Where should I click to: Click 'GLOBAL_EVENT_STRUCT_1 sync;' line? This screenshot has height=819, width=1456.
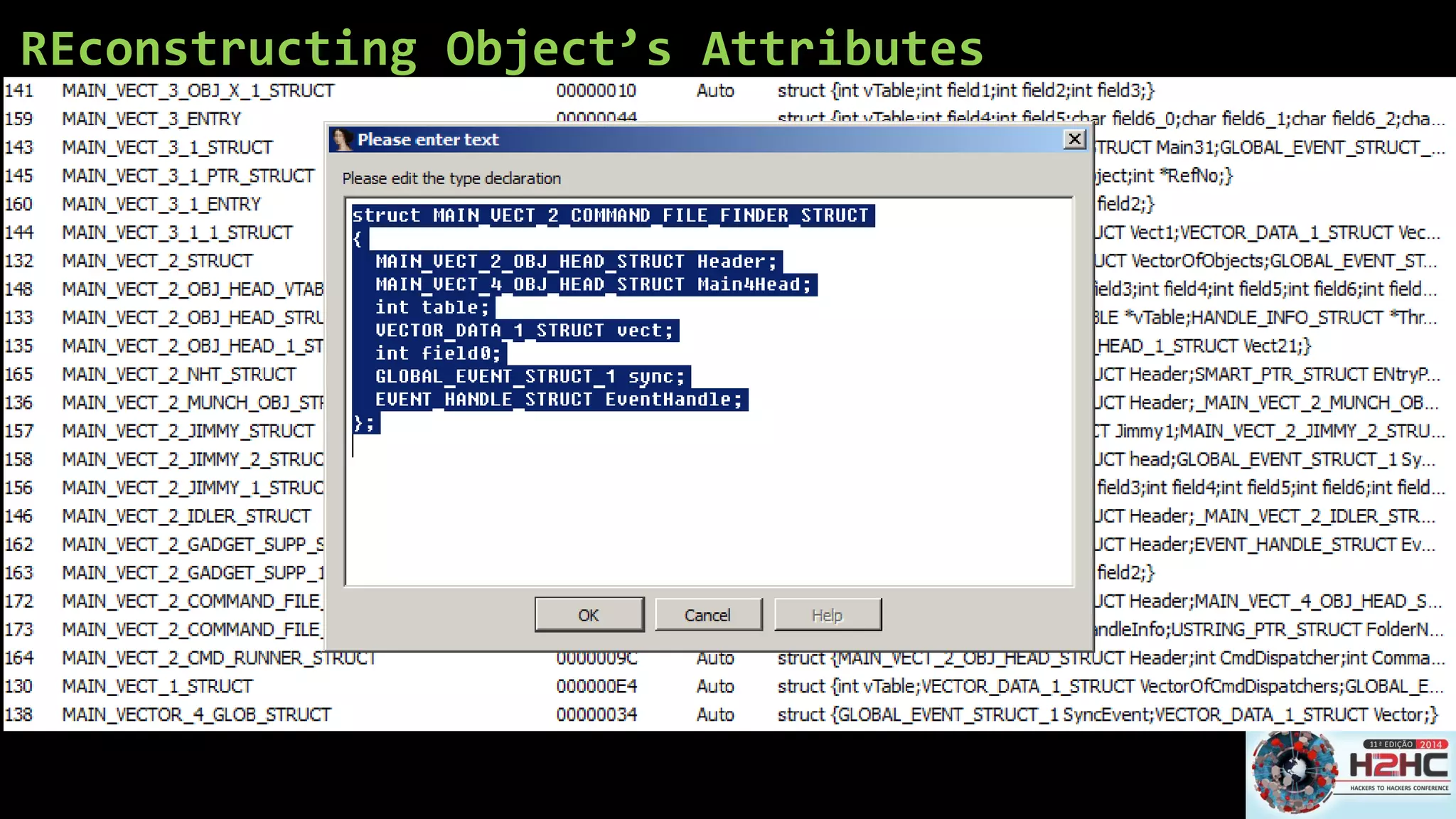530,376
